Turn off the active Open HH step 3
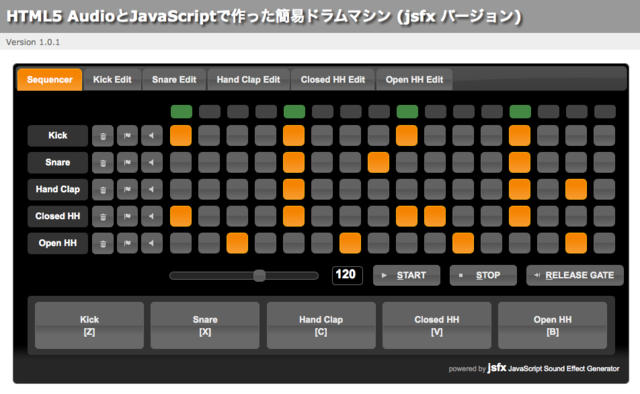 pyautogui.click(x=237, y=243)
